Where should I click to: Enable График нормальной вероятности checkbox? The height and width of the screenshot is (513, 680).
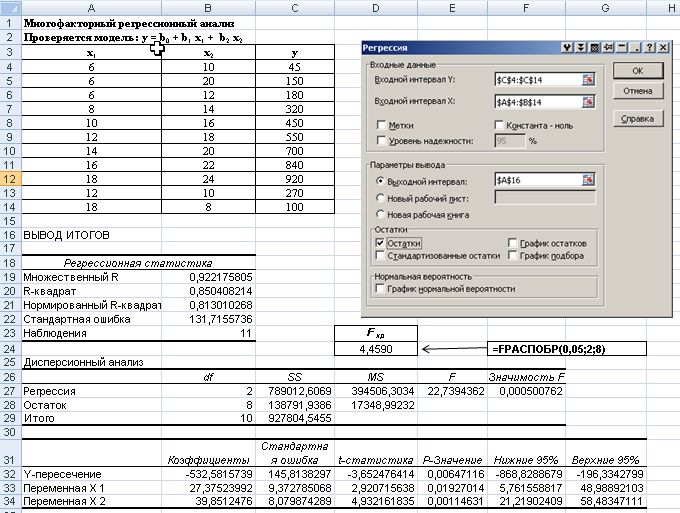(x=380, y=288)
